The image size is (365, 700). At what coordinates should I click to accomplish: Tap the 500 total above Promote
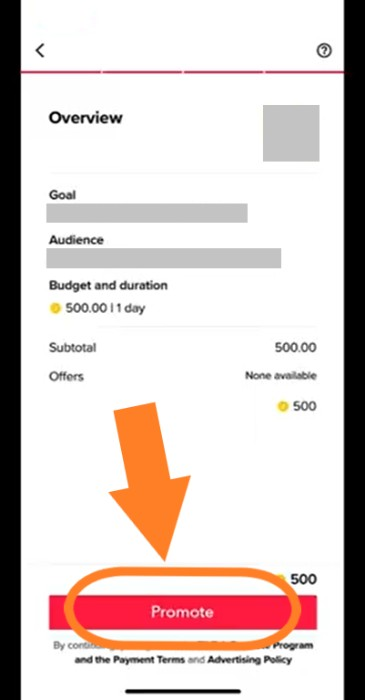pos(303,579)
